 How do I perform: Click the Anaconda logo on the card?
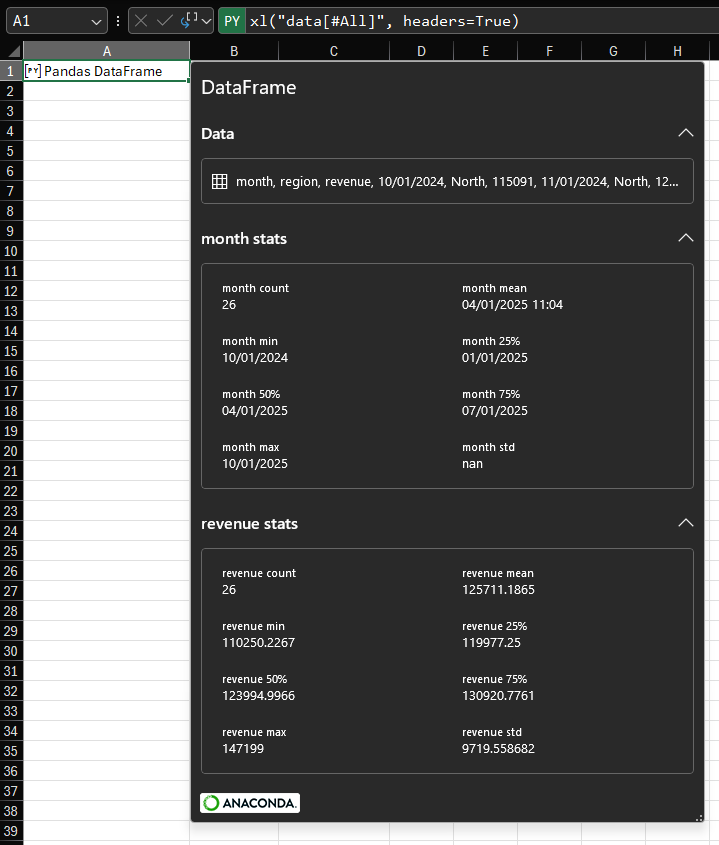[x=250, y=803]
